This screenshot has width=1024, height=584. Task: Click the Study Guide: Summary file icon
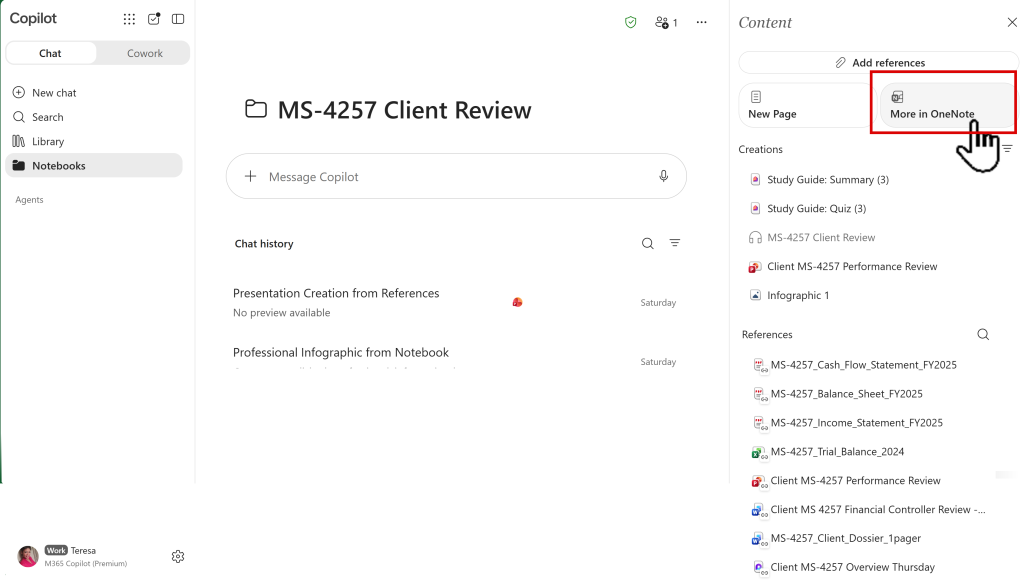click(x=755, y=180)
